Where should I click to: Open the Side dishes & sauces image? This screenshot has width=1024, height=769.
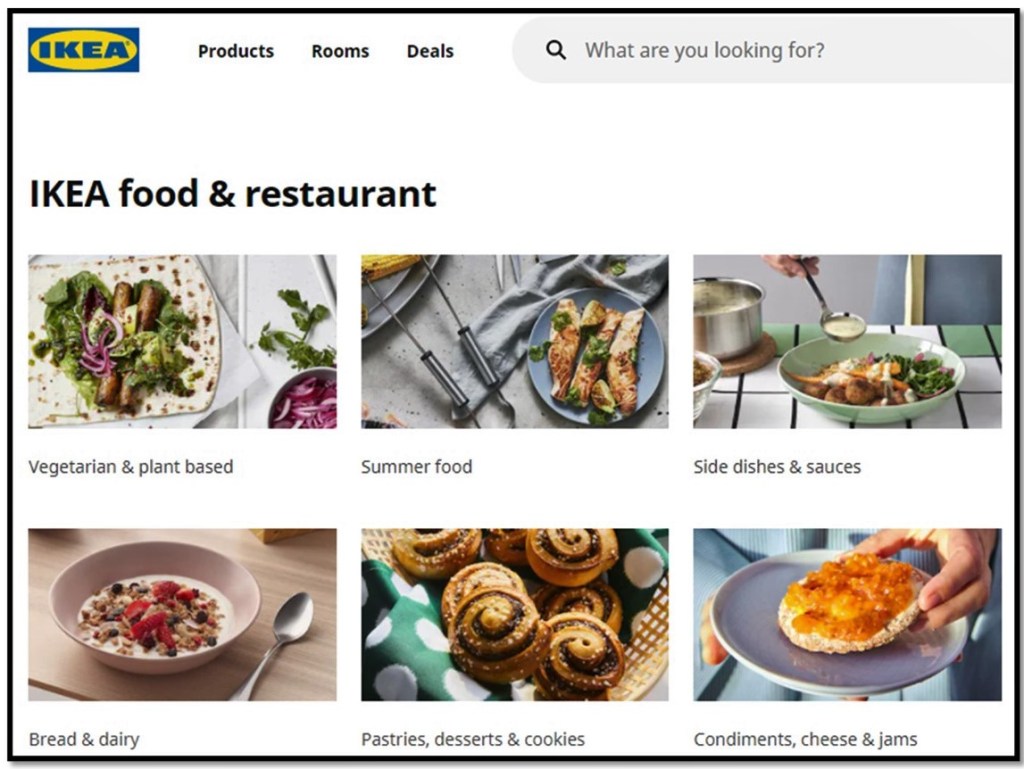(x=847, y=341)
